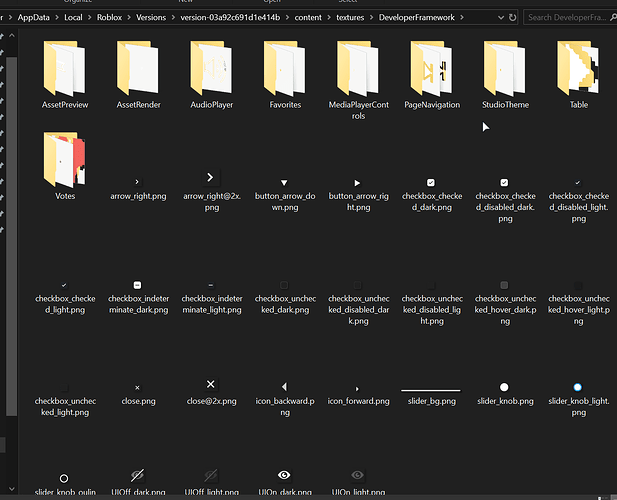The width and height of the screenshot is (617, 500).
Task: Open the AssetPreview folder
Action: click(65, 75)
